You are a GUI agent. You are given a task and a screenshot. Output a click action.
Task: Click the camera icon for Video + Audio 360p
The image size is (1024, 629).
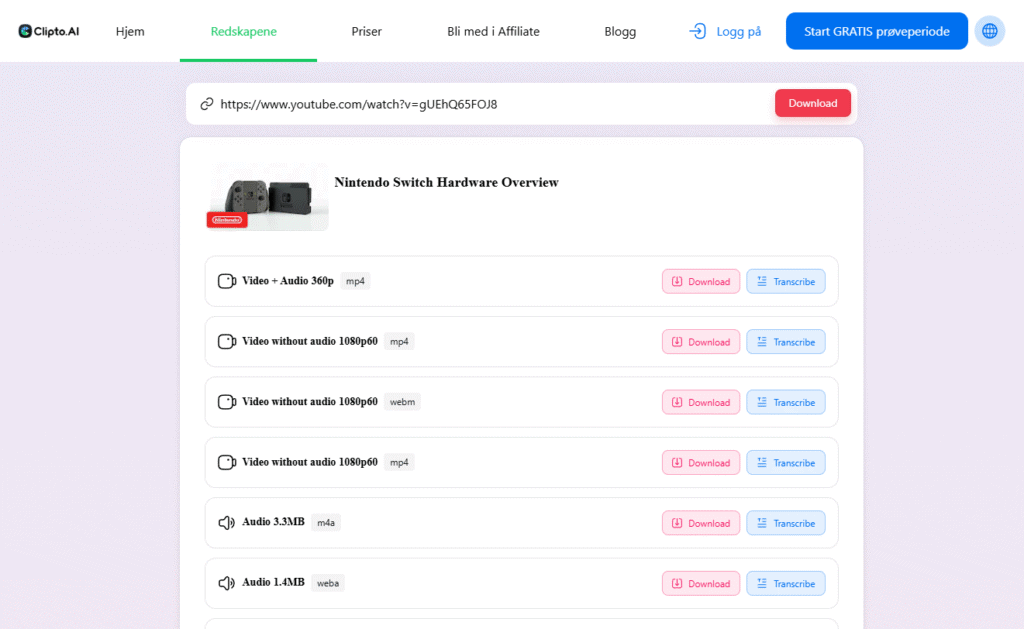[x=227, y=281]
